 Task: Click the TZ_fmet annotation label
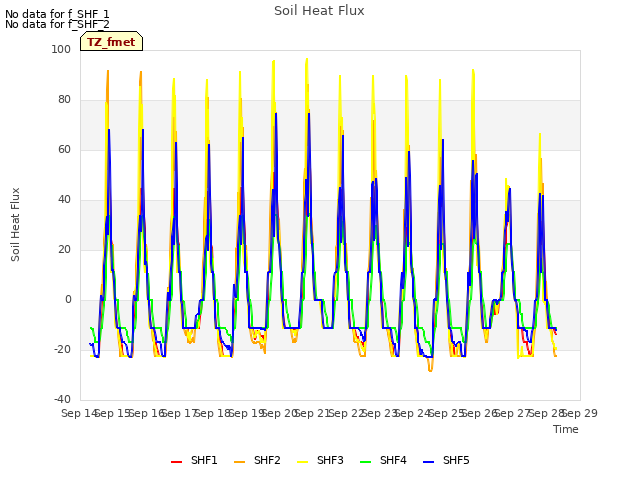[111, 42]
